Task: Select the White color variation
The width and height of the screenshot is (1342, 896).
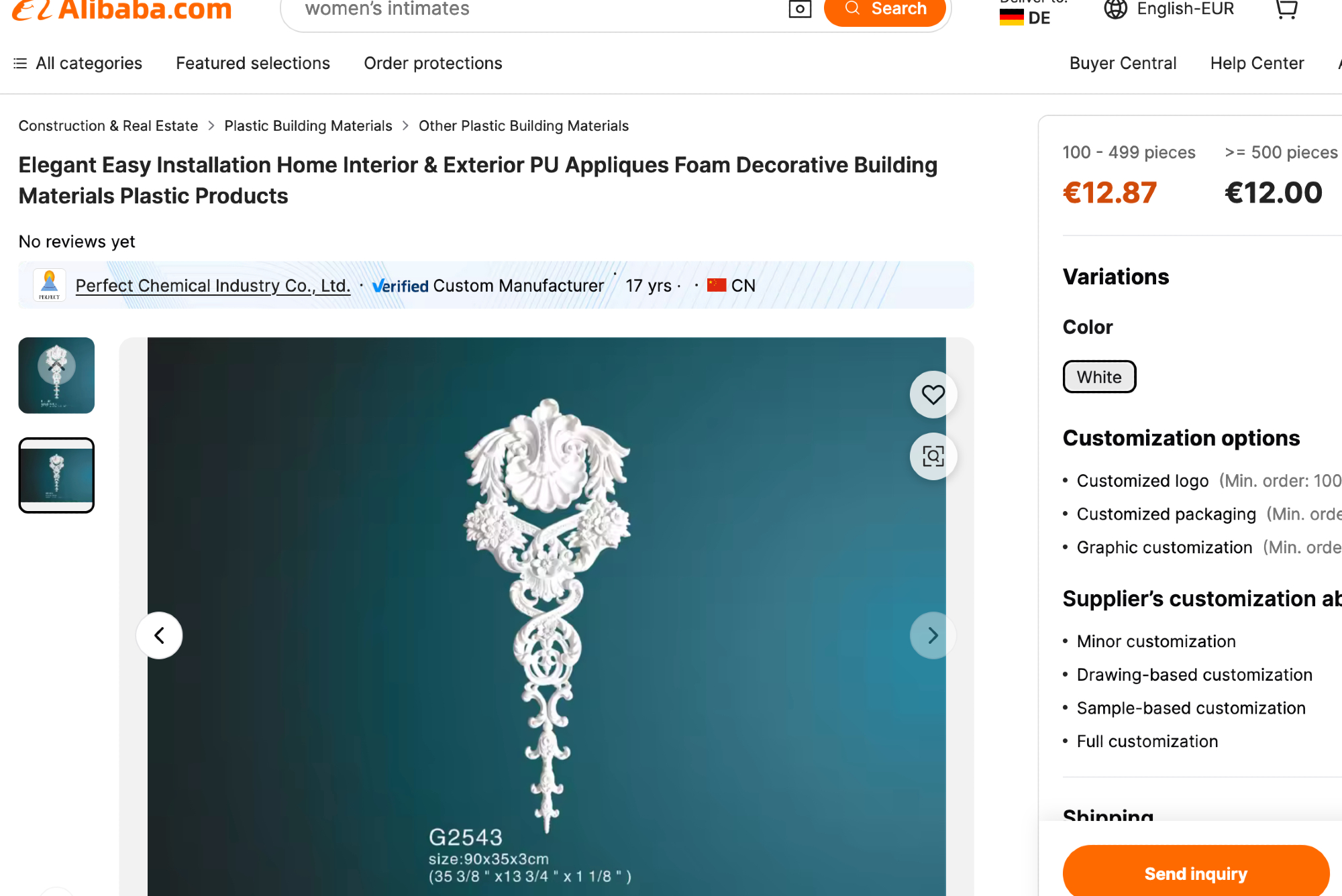Action: tap(1099, 377)
